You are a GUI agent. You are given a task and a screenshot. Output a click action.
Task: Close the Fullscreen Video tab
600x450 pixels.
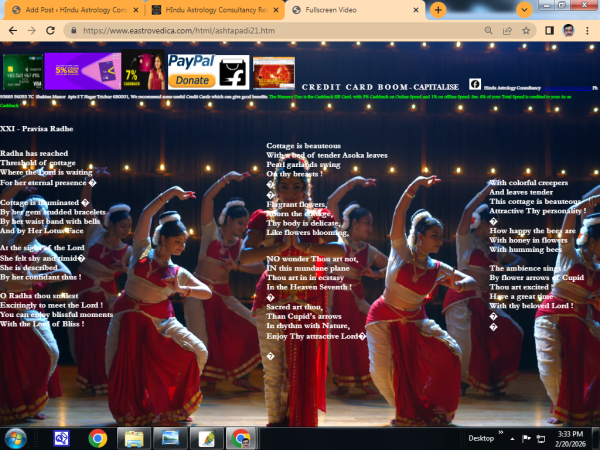(414, 9)
